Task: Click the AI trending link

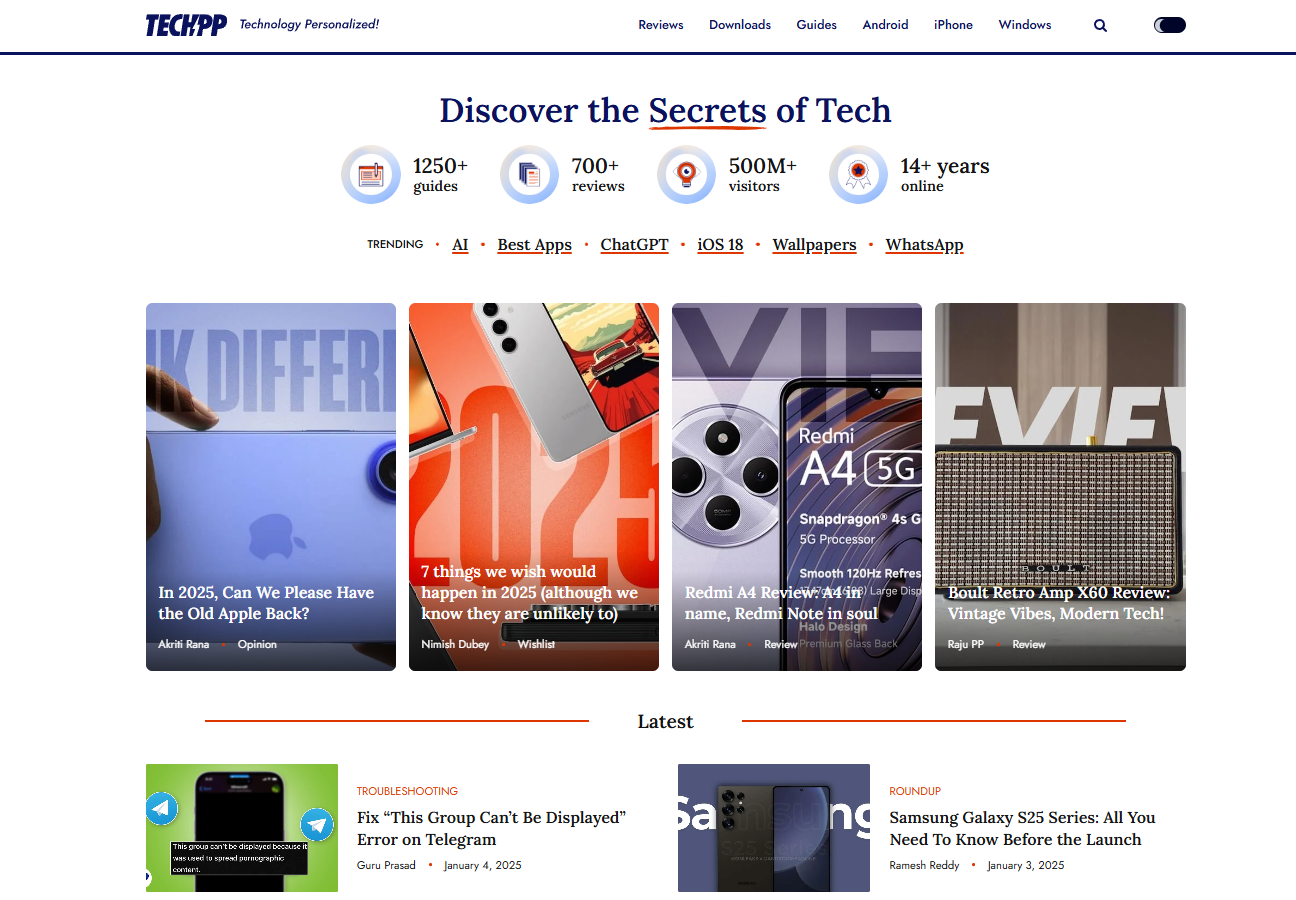Action: [460, 245]
